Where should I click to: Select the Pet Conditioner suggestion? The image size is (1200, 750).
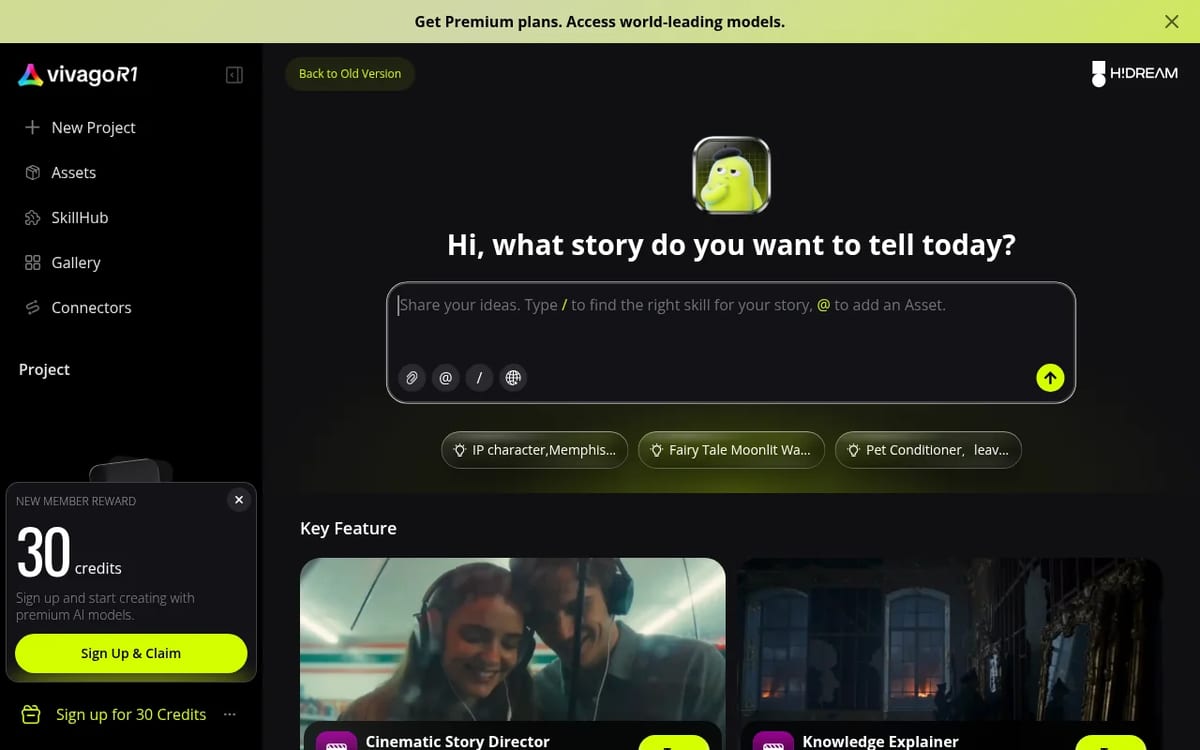[x=929, y=450]
